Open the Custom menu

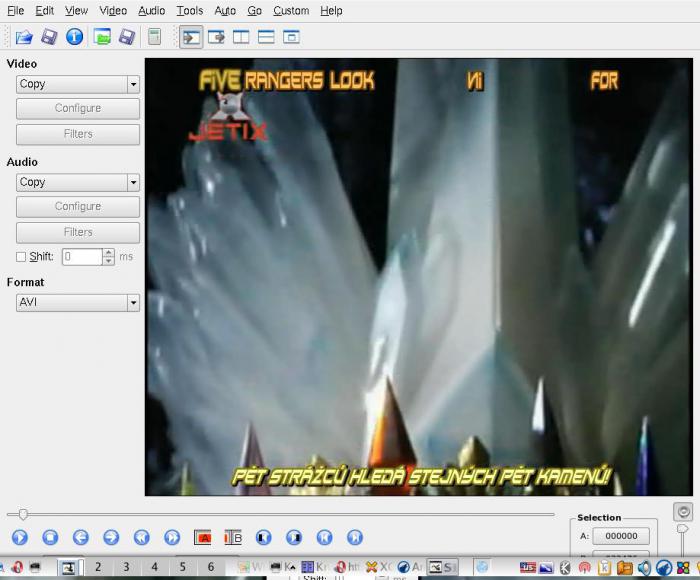pos(291,11)
